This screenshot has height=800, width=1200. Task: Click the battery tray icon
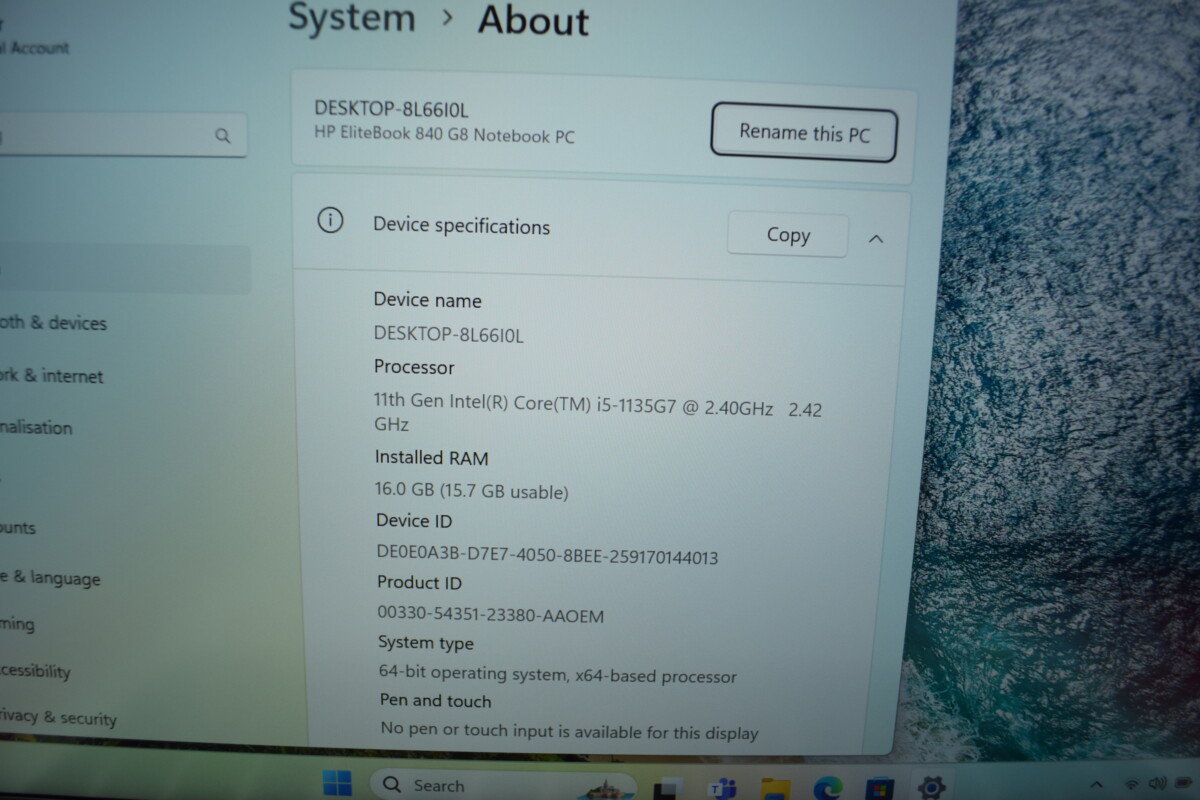pos(1182,783)
